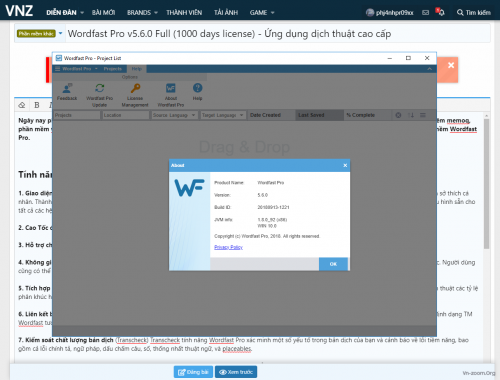This screenshot has width=500, height=380.
Task: Open License Management key icon
Action: pyautogui.click(x=135, y=88)
